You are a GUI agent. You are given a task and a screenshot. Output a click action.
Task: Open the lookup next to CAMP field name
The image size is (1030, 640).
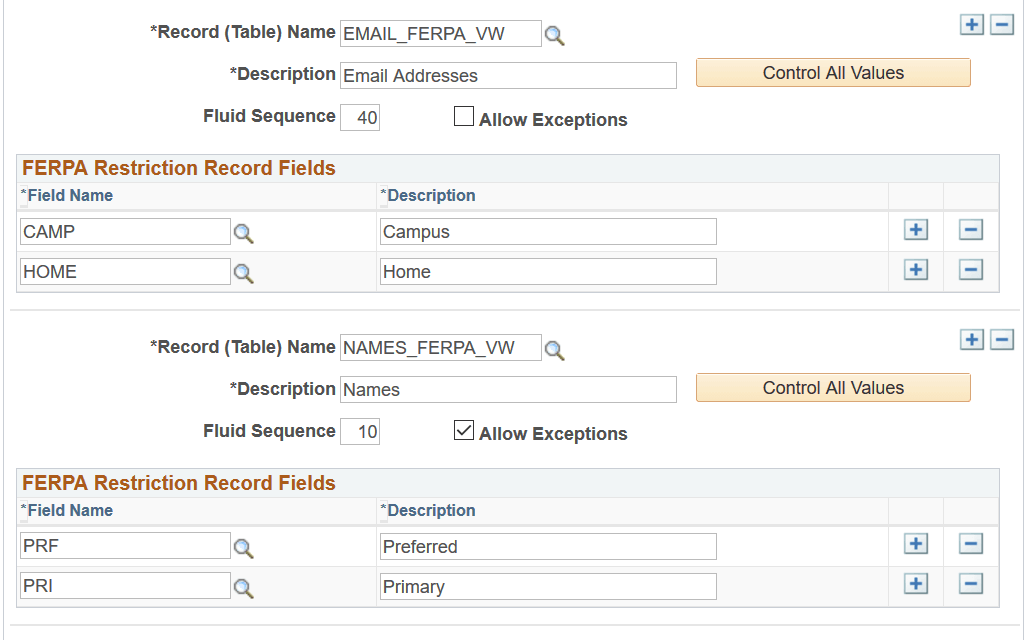tap(244, 231)
